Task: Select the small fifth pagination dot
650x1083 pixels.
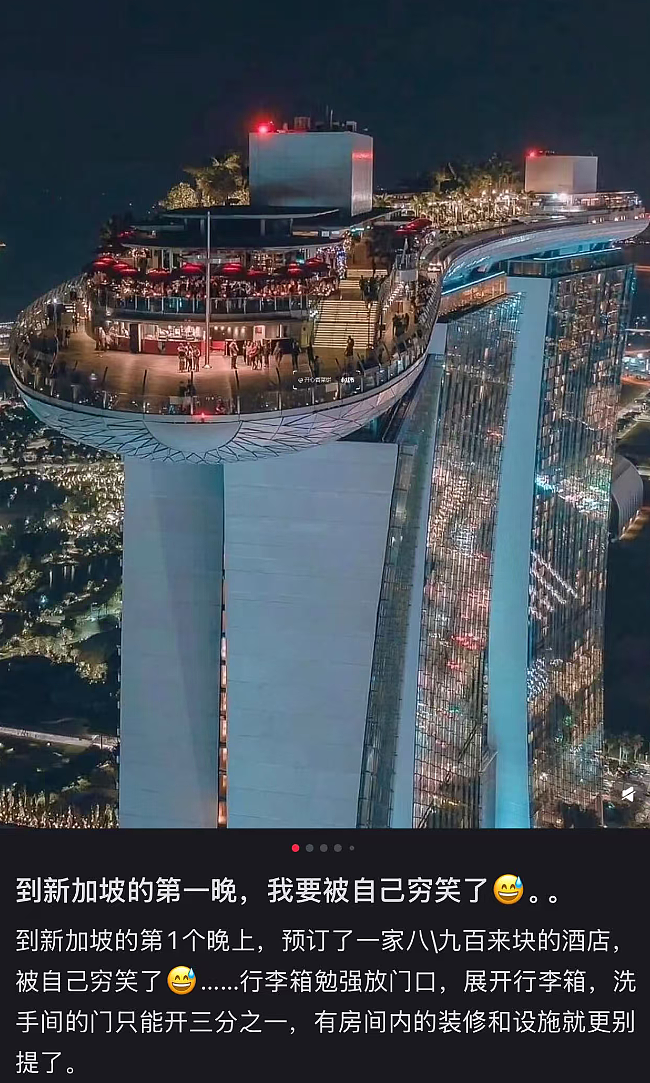Action: click(x=352, y=847)
